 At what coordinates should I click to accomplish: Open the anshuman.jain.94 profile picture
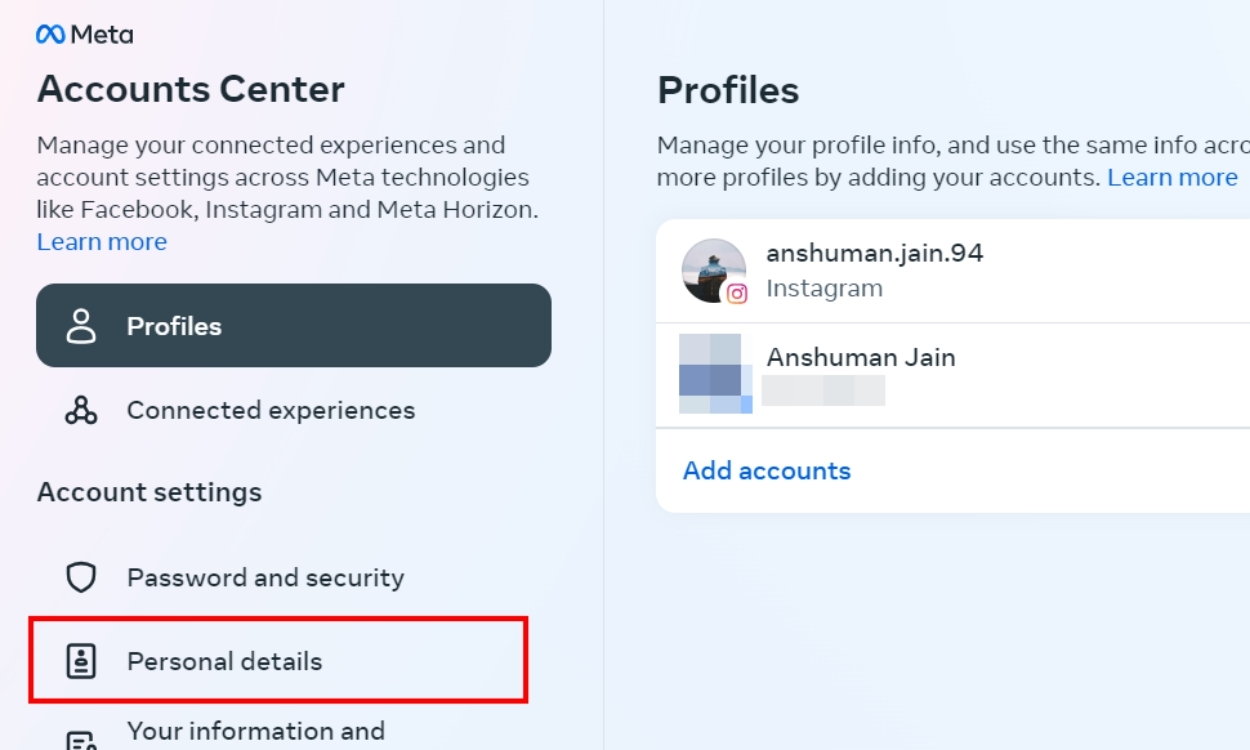[711, 268]
